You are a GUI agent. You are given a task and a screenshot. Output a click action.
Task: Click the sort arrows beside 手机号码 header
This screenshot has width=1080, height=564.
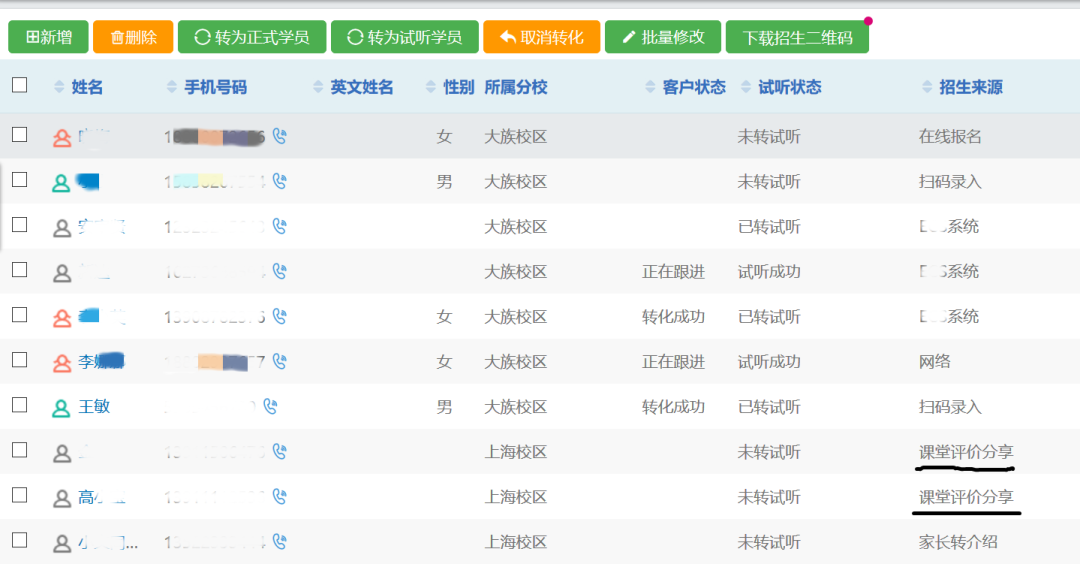tap(172, 88)
